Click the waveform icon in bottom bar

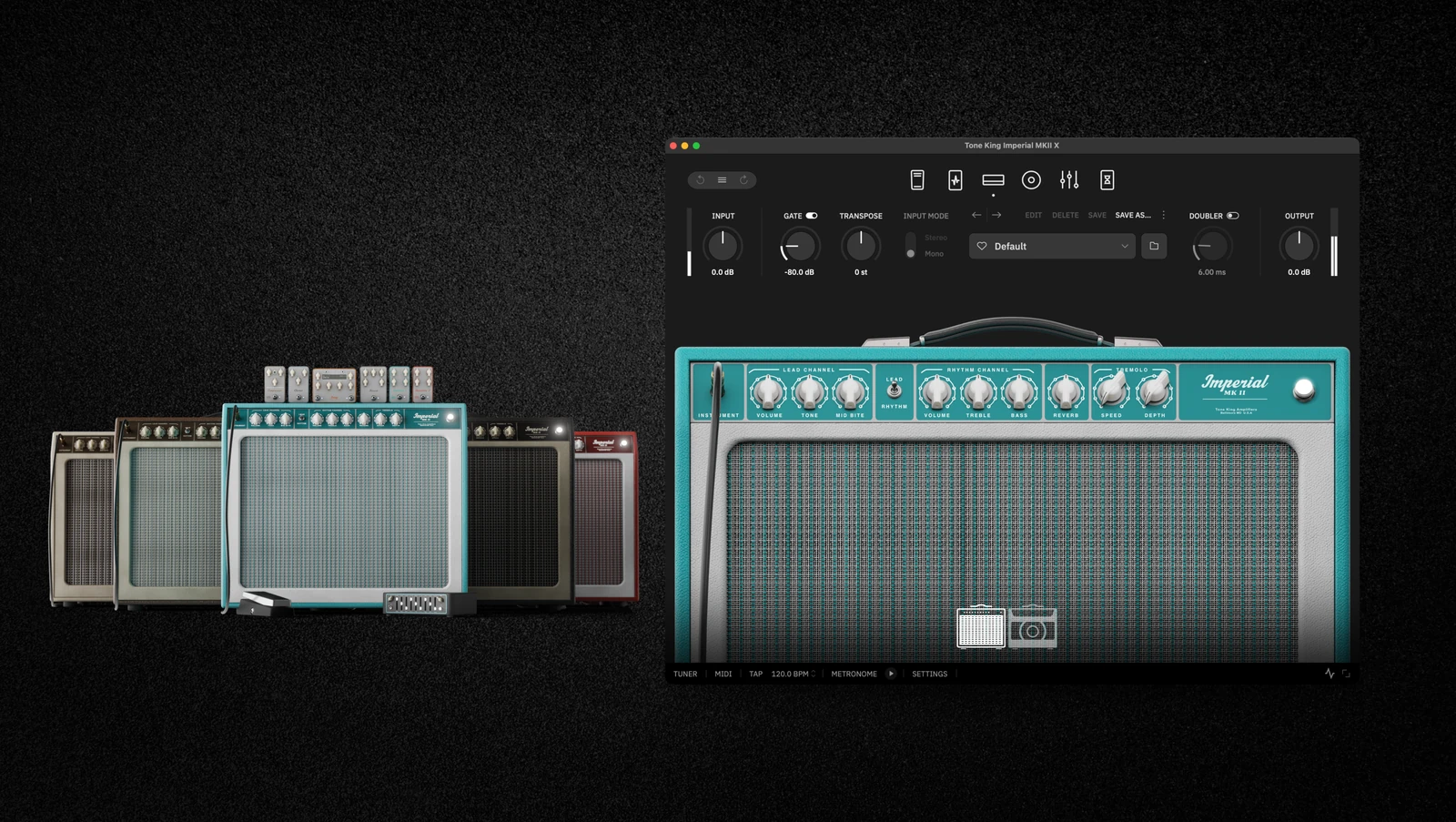click(x=1330, y=674)
